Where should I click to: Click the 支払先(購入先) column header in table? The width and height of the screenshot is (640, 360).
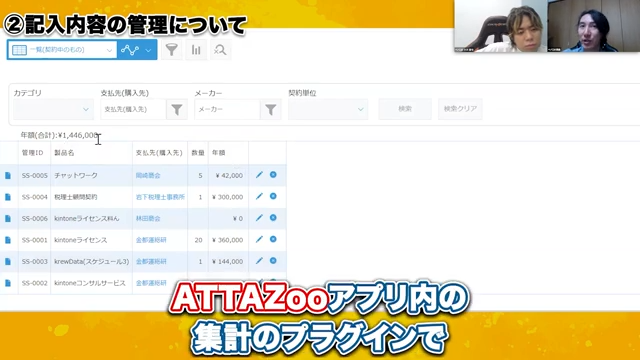[x=159, y=153]
